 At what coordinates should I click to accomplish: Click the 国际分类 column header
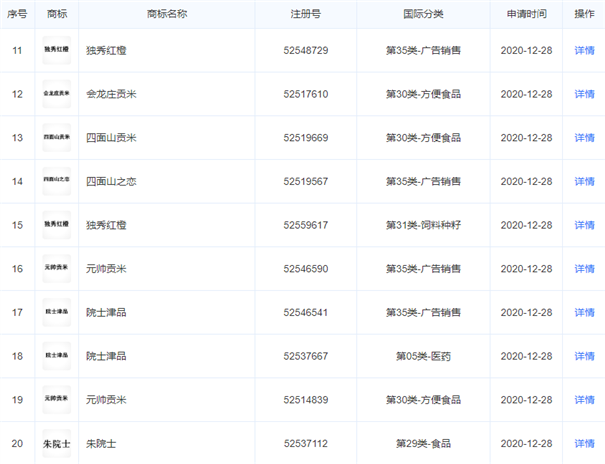coord(422,14)
